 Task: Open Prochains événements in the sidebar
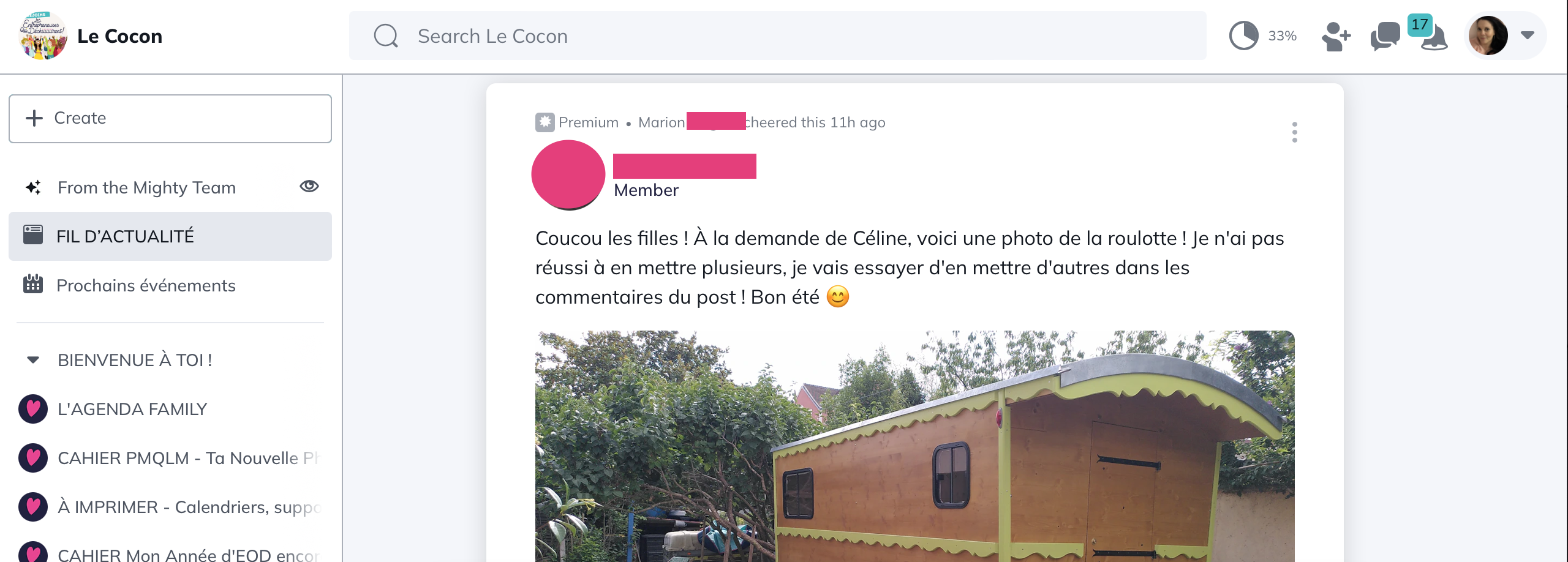tap(170, 285)
